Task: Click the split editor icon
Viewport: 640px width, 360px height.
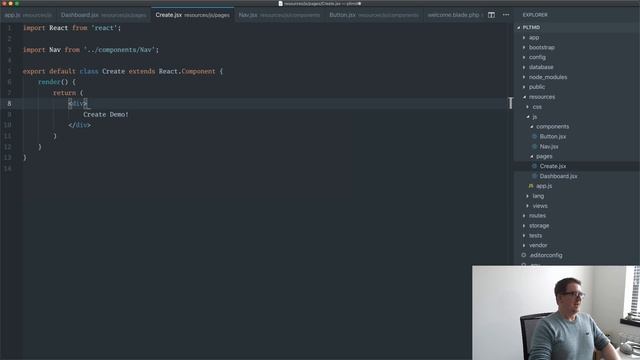Action: (x=491, y=15)
